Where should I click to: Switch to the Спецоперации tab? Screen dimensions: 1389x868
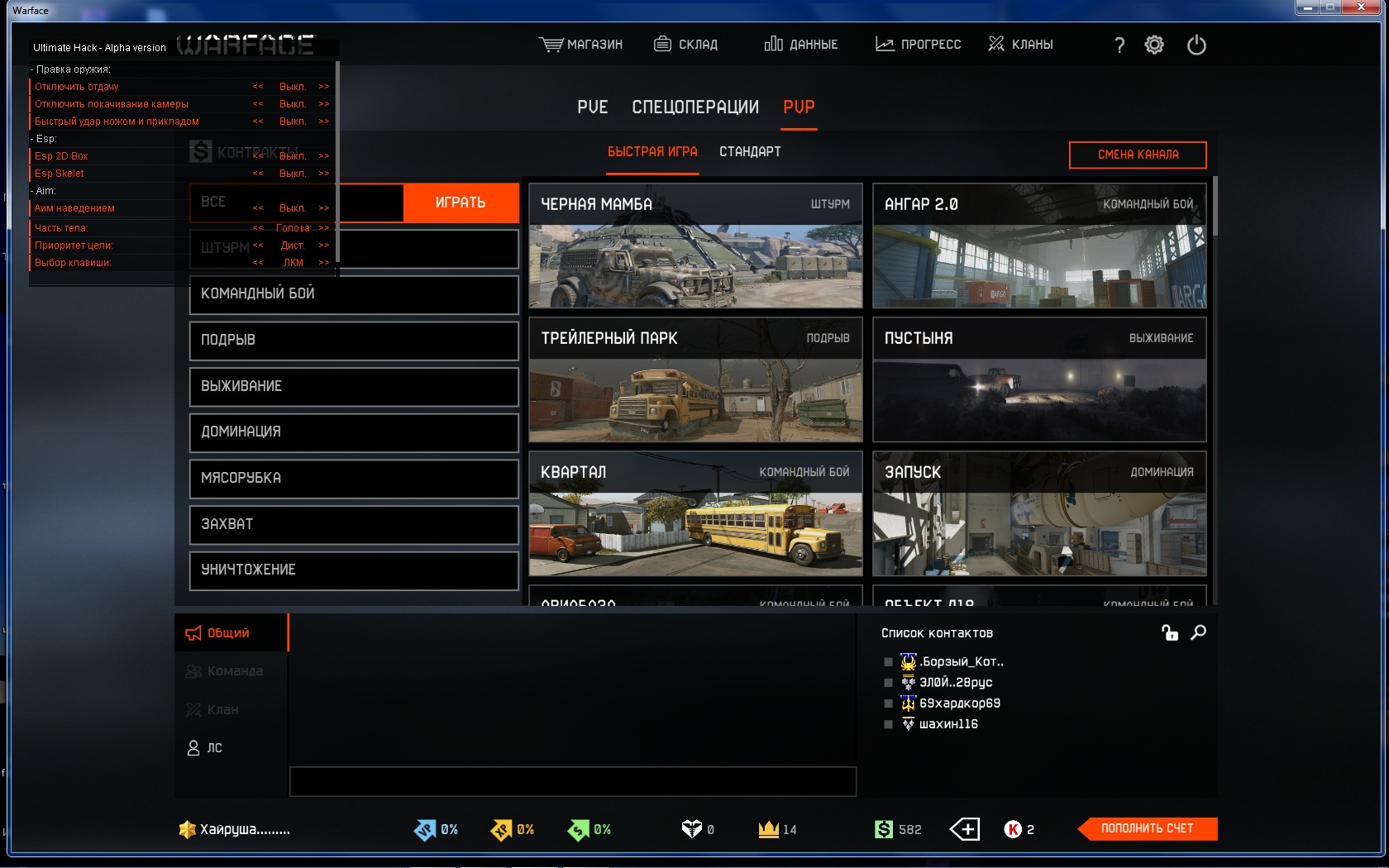pyautogui.click(x=695, y=107)
